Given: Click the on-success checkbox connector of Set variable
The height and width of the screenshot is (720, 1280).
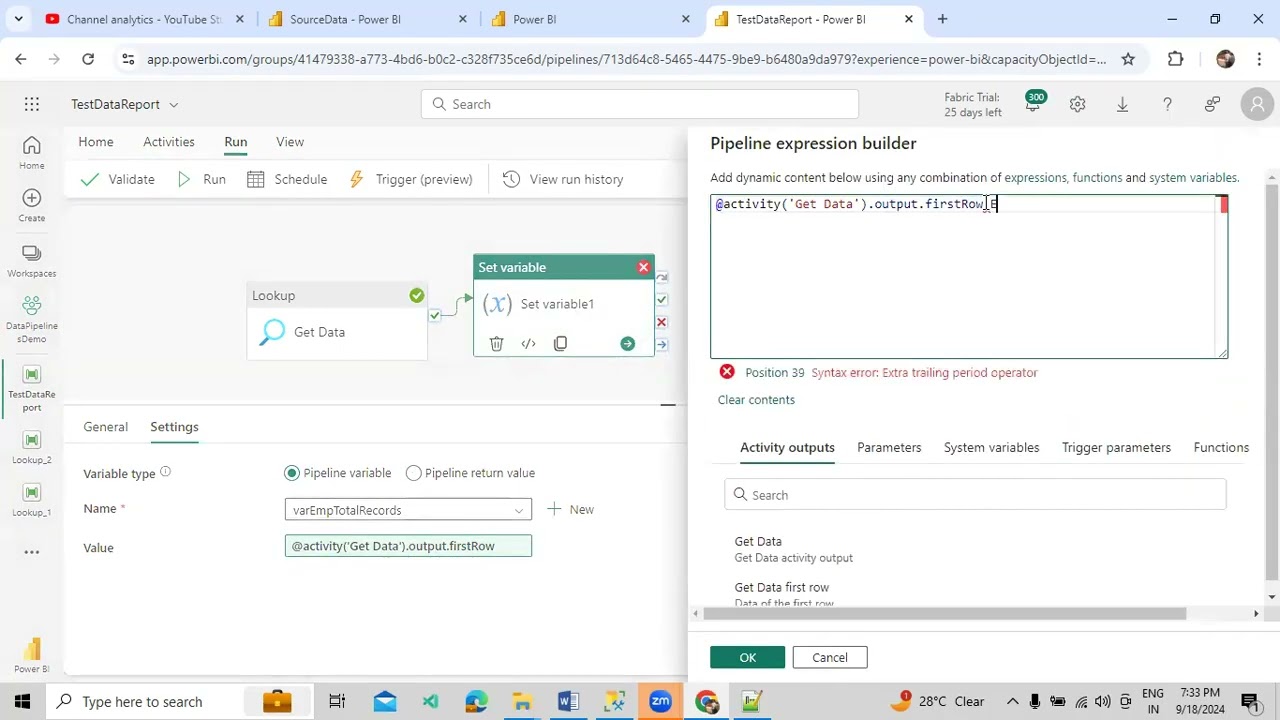Looking at the screenshot, I should [x=662, y=300].
